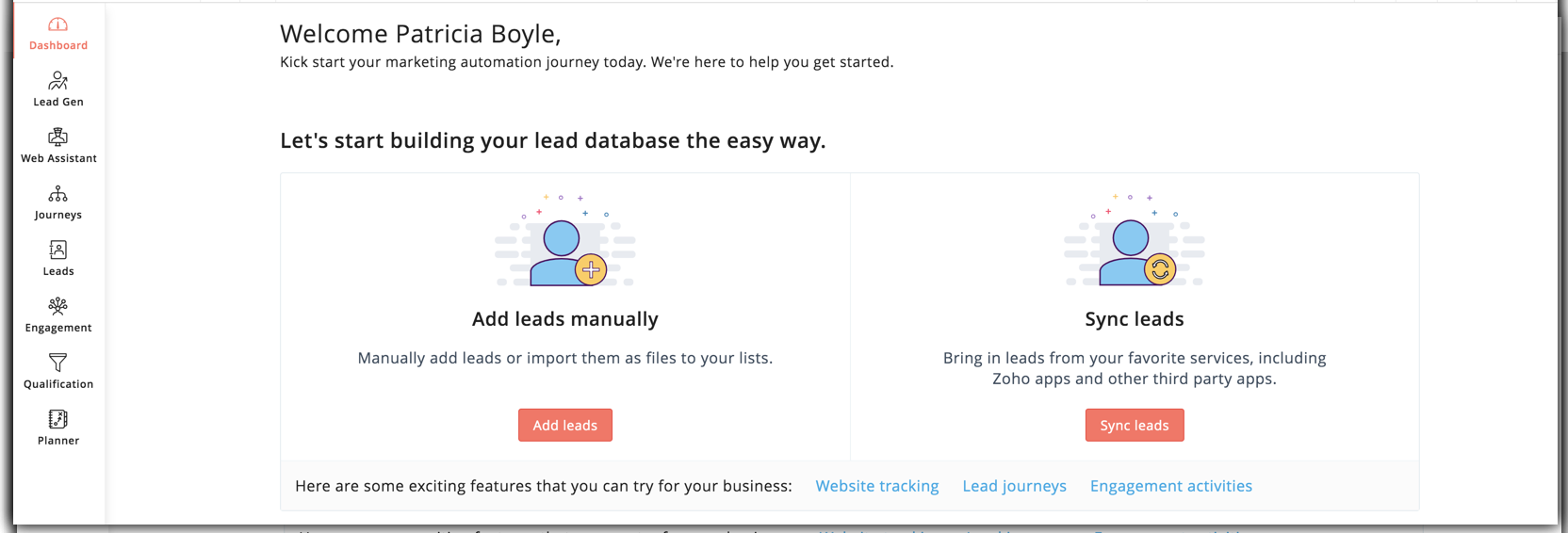Select the Dashboard menu label
The image size is (1568, 533).
pyautogui.click(x=58, y=45)
